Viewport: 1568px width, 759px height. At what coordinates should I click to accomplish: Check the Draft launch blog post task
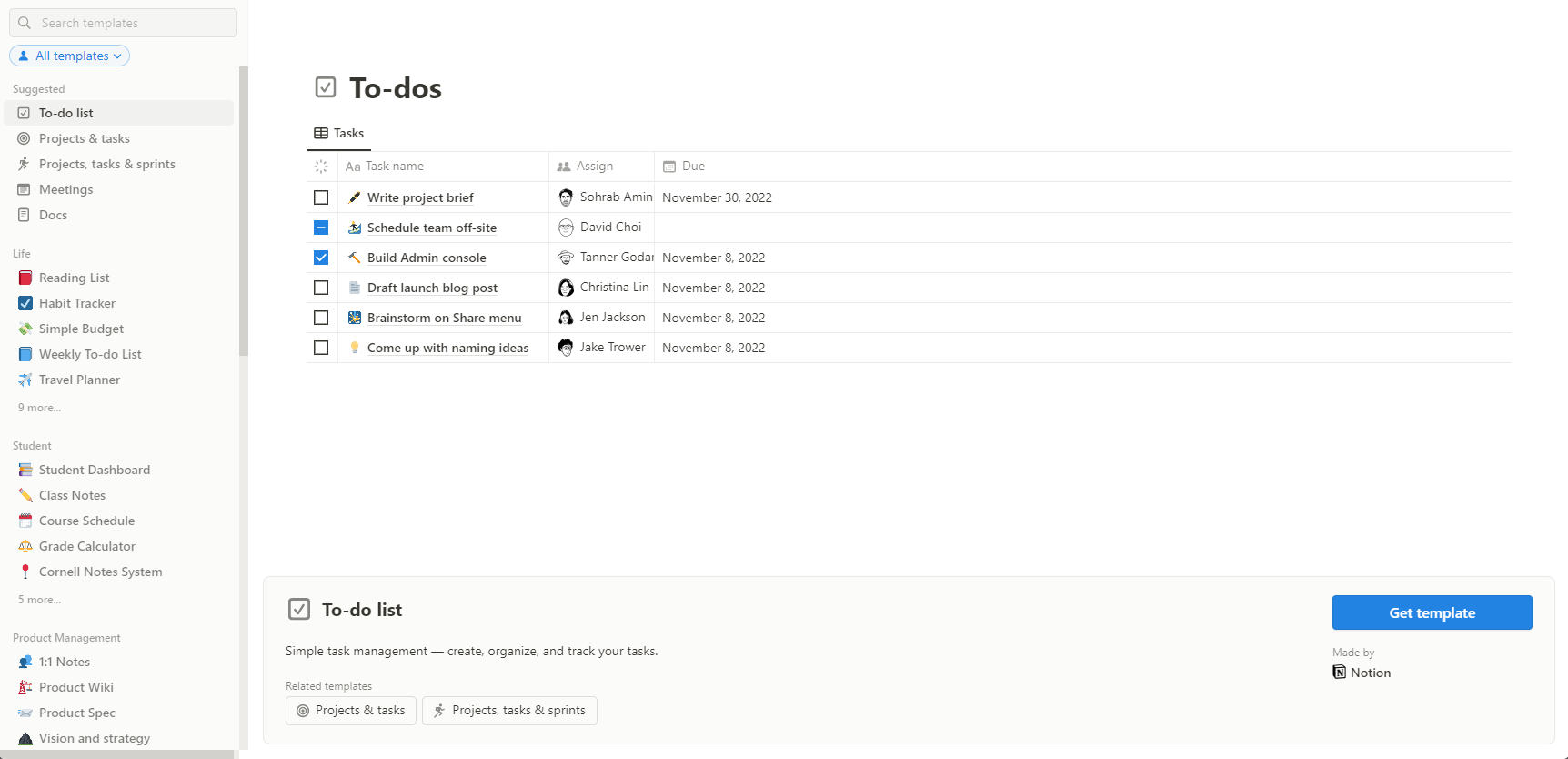point(321,288)
